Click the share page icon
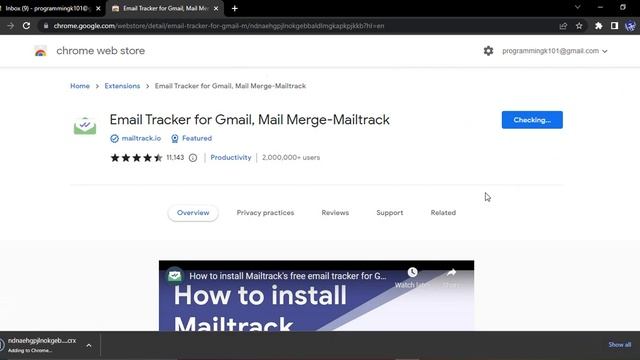Image resolution: width=640 pixels, height=360 pixels. pos(563,26)
